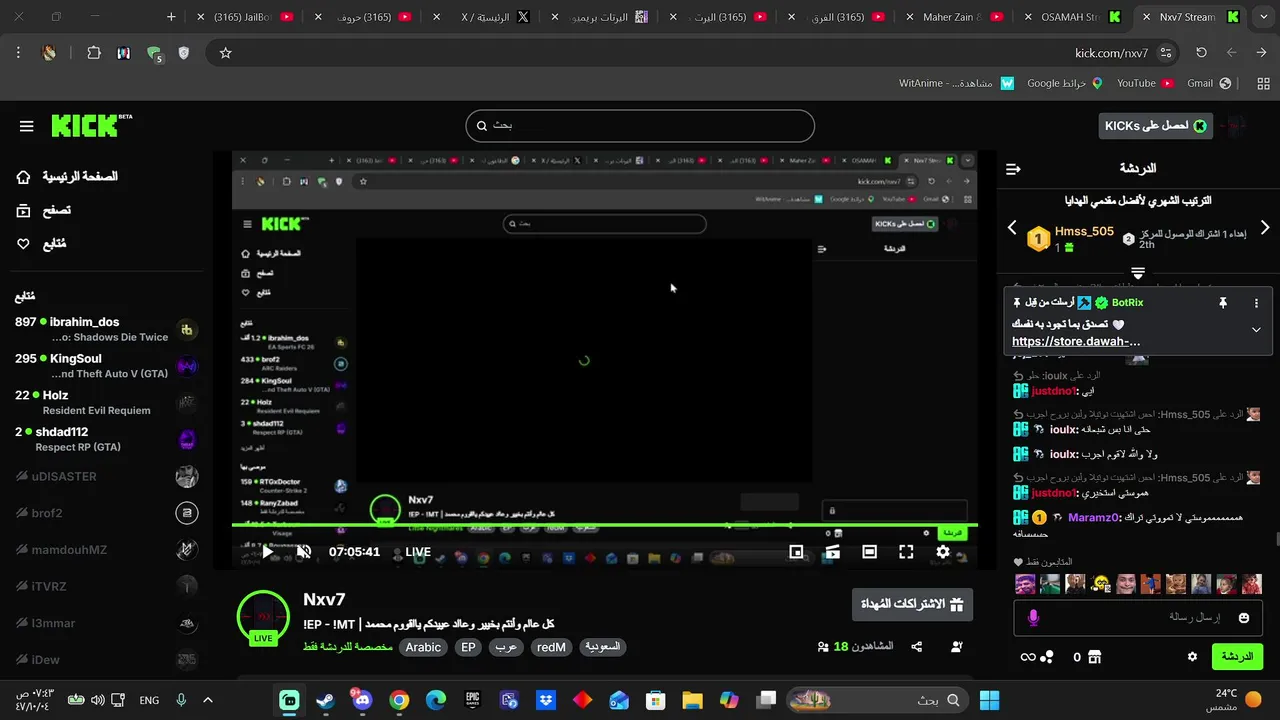Open KingSoul followed channel
1280x720 pixels.
coord(105,366)
